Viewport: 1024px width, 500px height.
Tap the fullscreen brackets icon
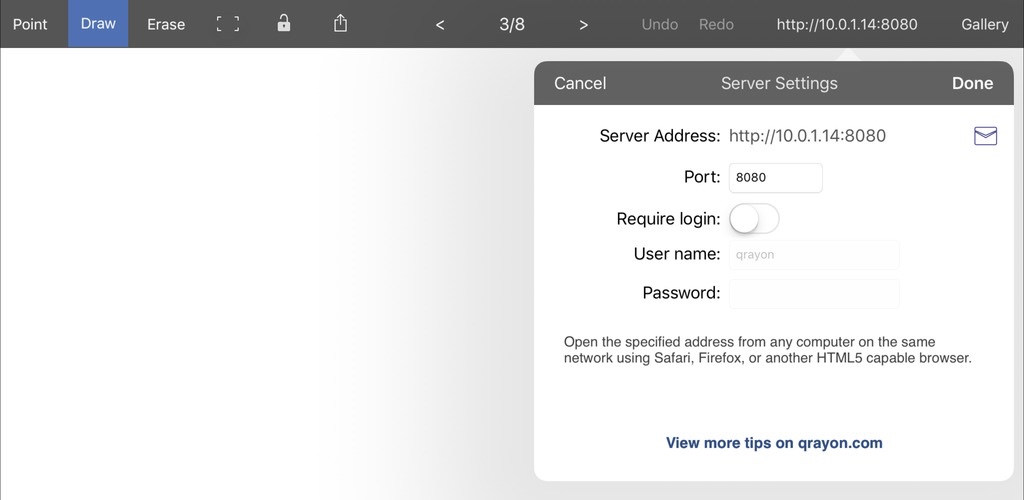tap(228, 24)
